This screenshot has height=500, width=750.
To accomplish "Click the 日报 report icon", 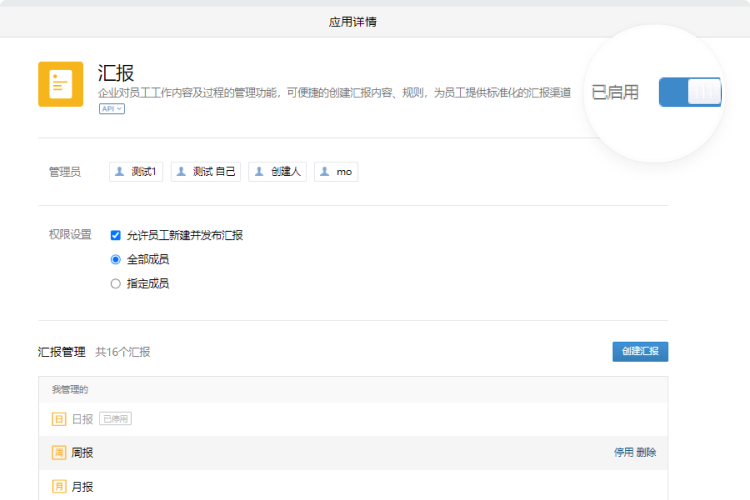I will click(58, 419).
